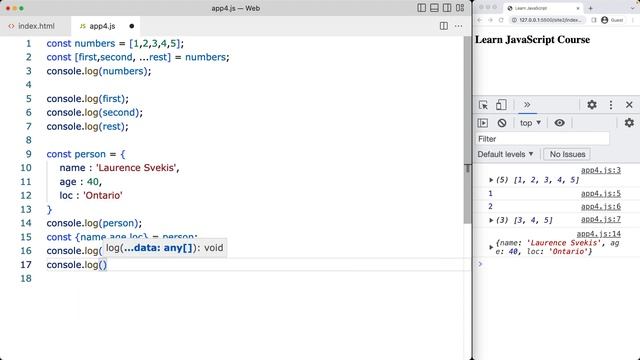This screenshot has height=360, width=640.
Task: Click console.log(rest) on line 7
Action: (x=87, y=127)
